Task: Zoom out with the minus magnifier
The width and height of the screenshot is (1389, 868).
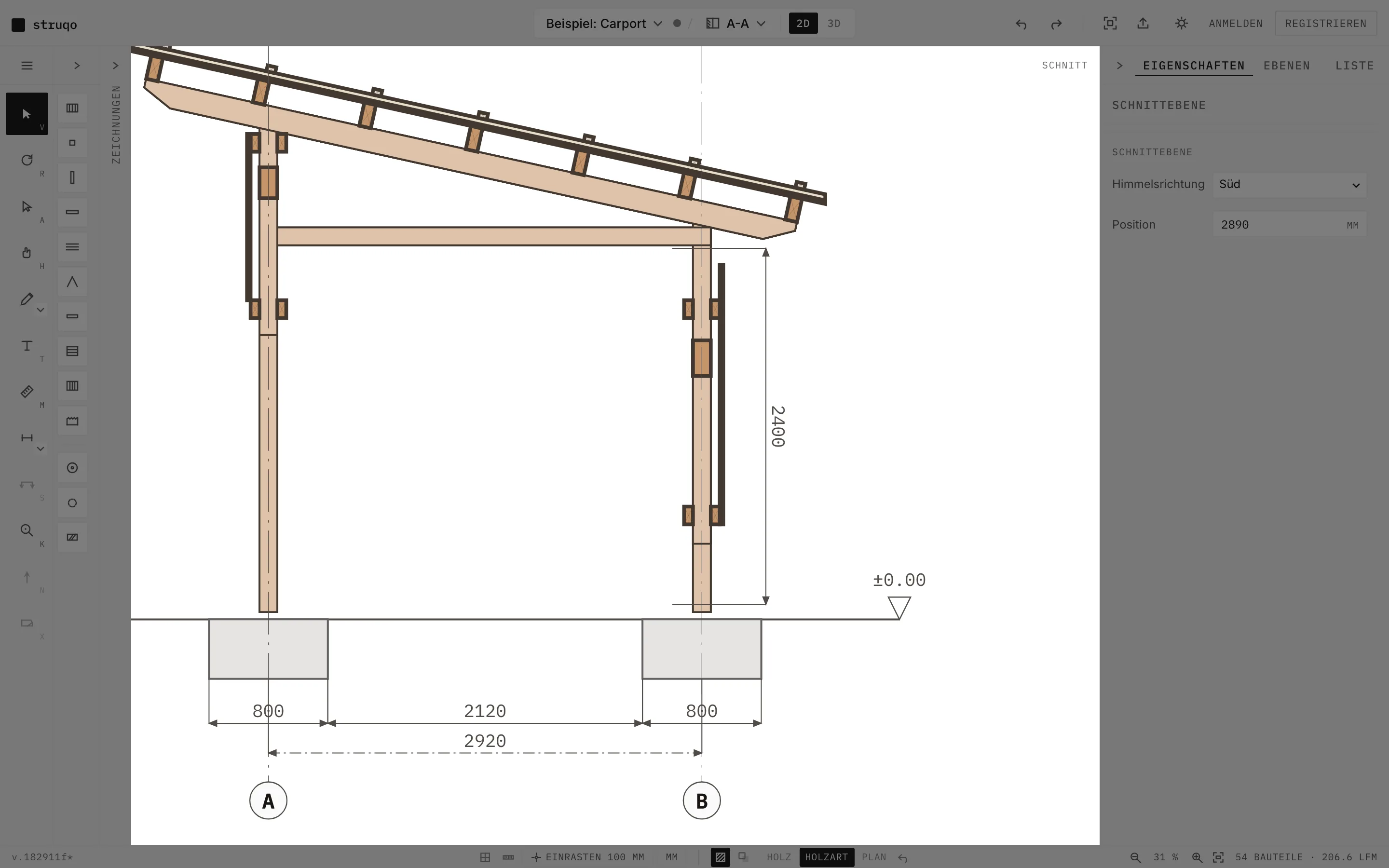Action: click(1135, 857)
